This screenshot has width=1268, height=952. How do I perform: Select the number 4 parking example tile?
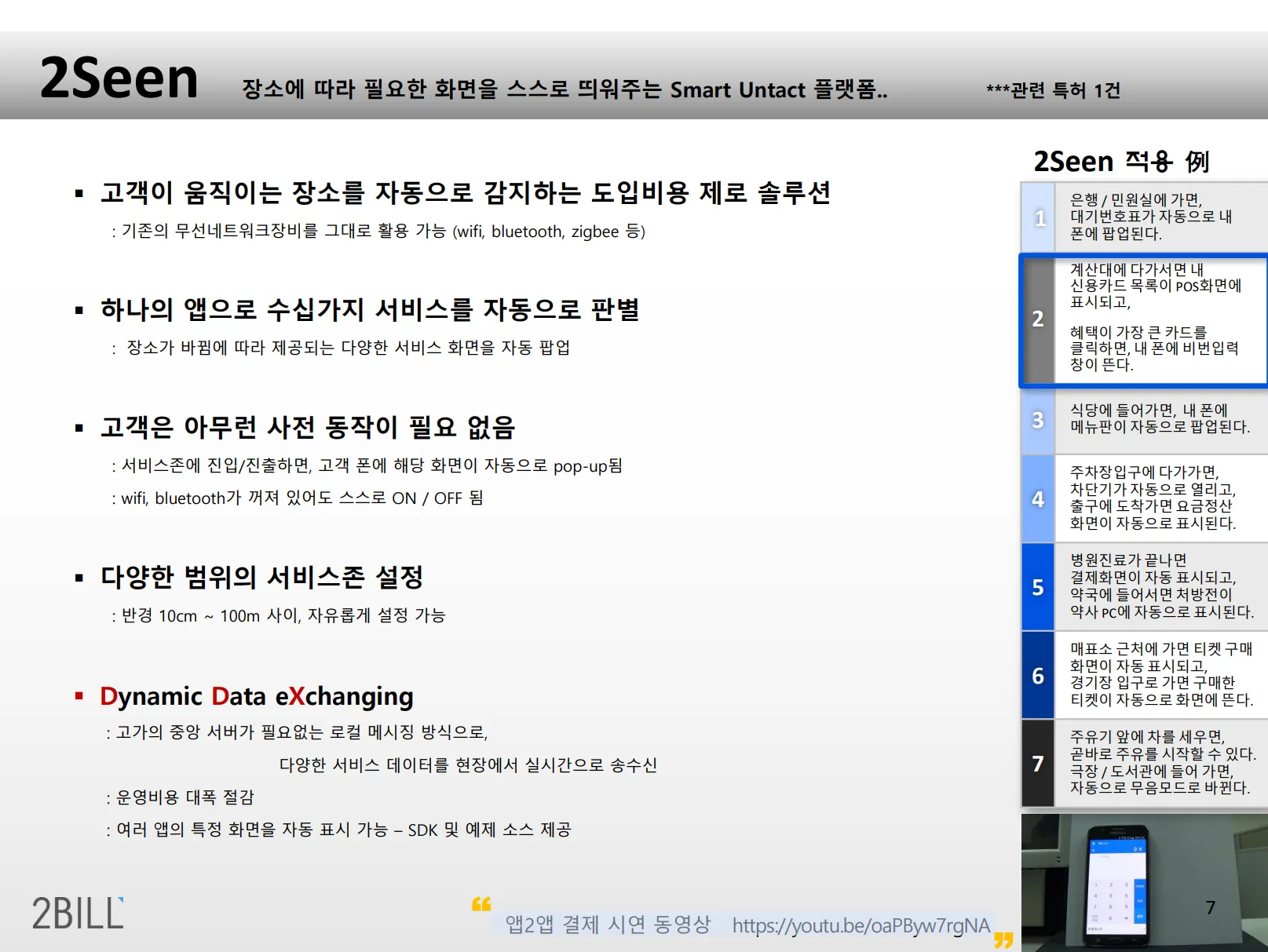(1038, 499)
